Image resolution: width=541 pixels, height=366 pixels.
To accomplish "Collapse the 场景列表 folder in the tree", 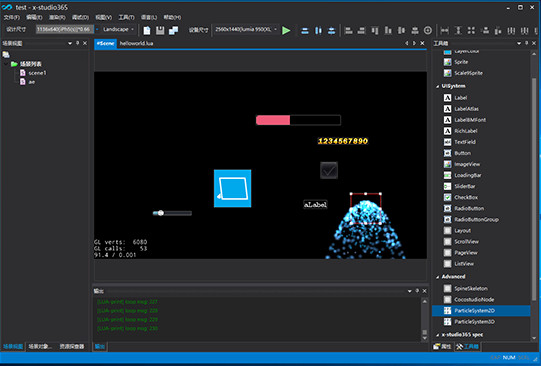I will pos(6,64).
